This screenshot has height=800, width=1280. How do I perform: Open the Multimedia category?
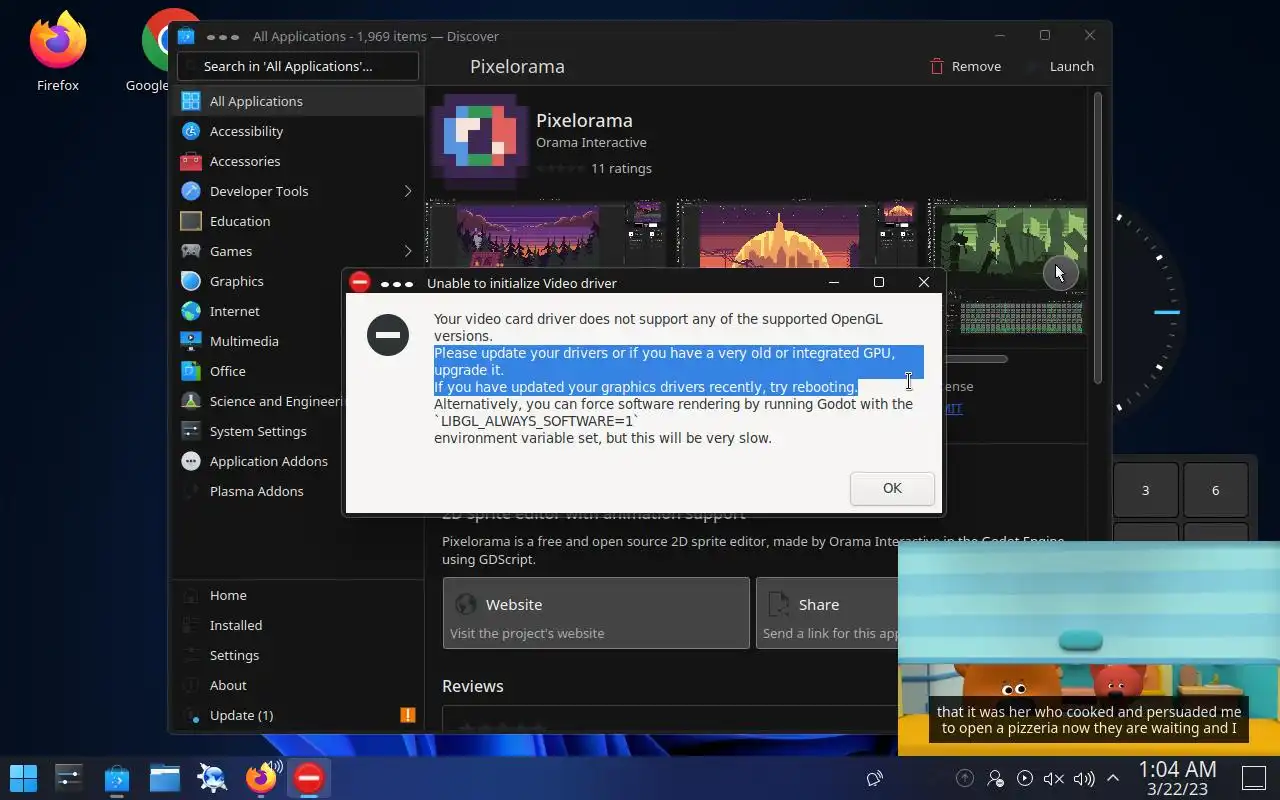tap(258, 341)
